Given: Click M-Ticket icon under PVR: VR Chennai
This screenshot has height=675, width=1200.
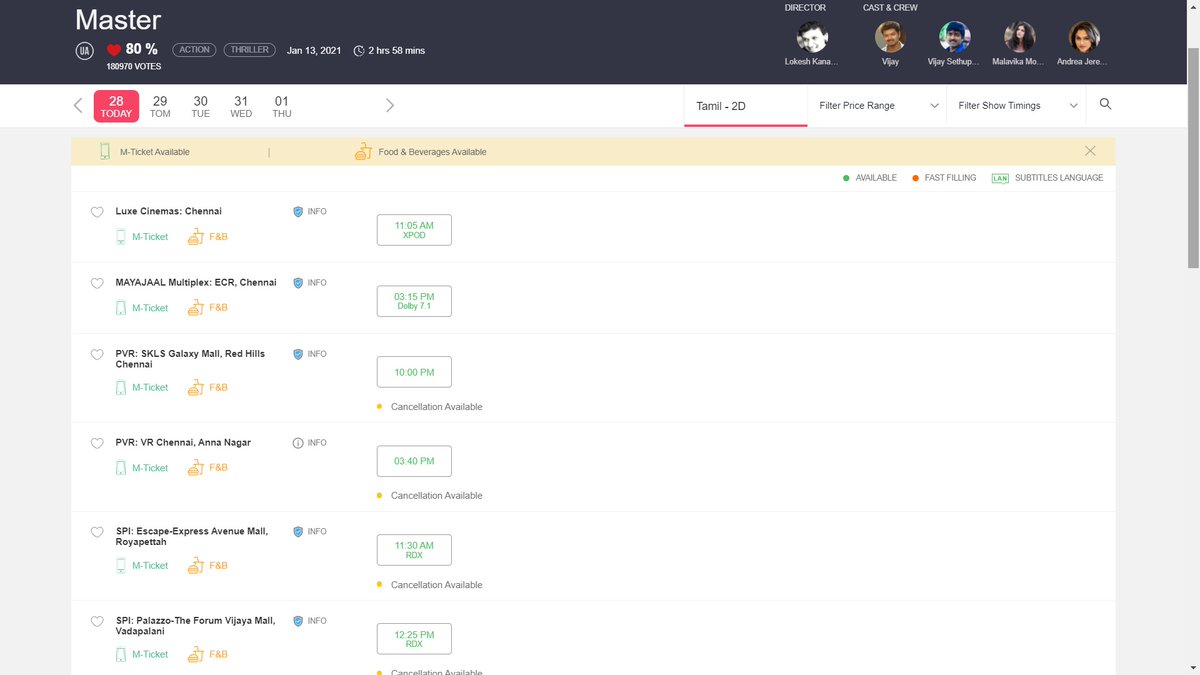Looking at the screenshot, I should click(121, 467).
